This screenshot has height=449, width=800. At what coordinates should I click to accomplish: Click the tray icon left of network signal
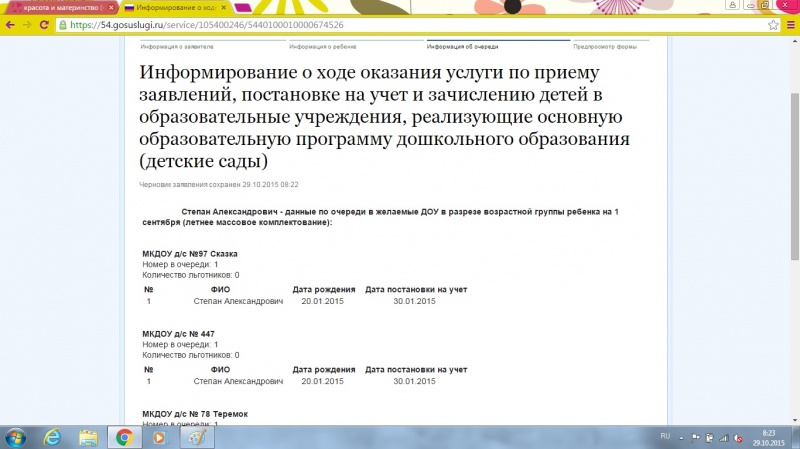(709, 438)
